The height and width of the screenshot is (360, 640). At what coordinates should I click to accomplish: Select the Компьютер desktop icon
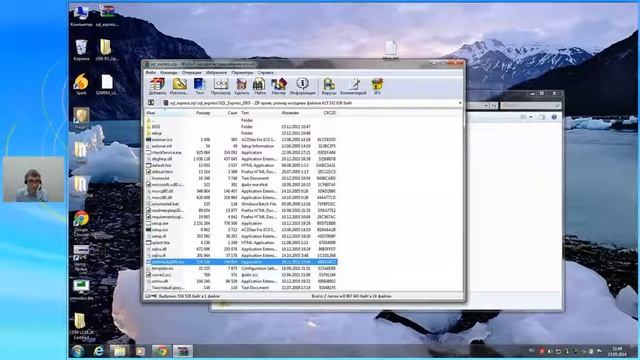tap(81, 16)
